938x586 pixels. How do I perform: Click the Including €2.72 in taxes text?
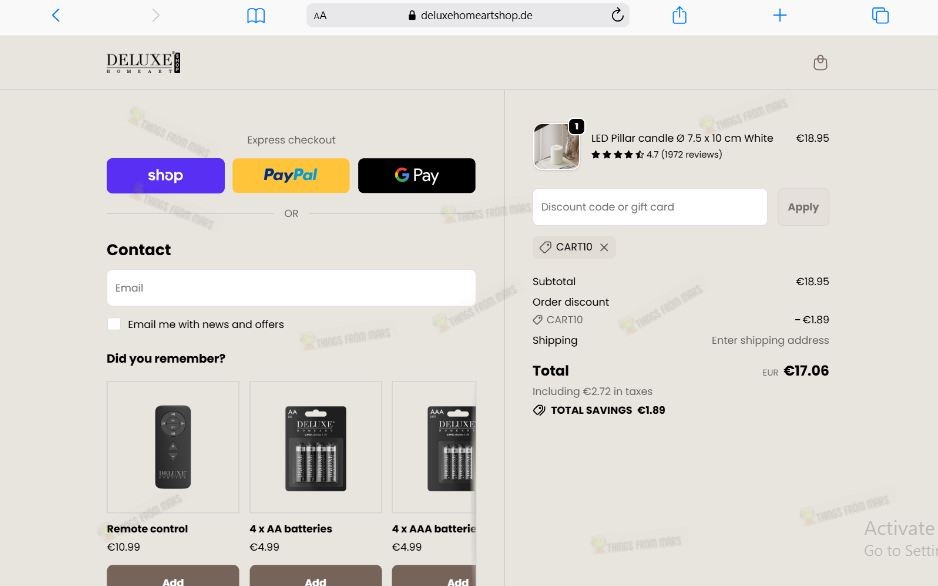(x=592, y=391)
